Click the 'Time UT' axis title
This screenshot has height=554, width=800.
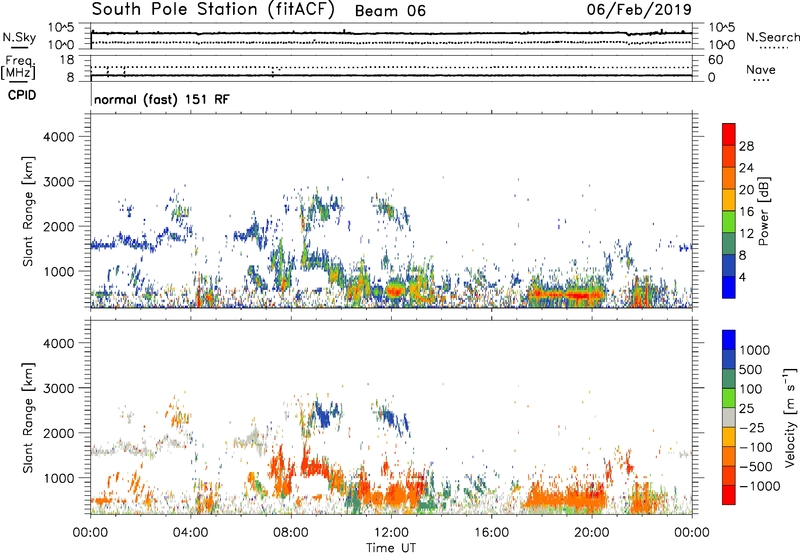391,548
